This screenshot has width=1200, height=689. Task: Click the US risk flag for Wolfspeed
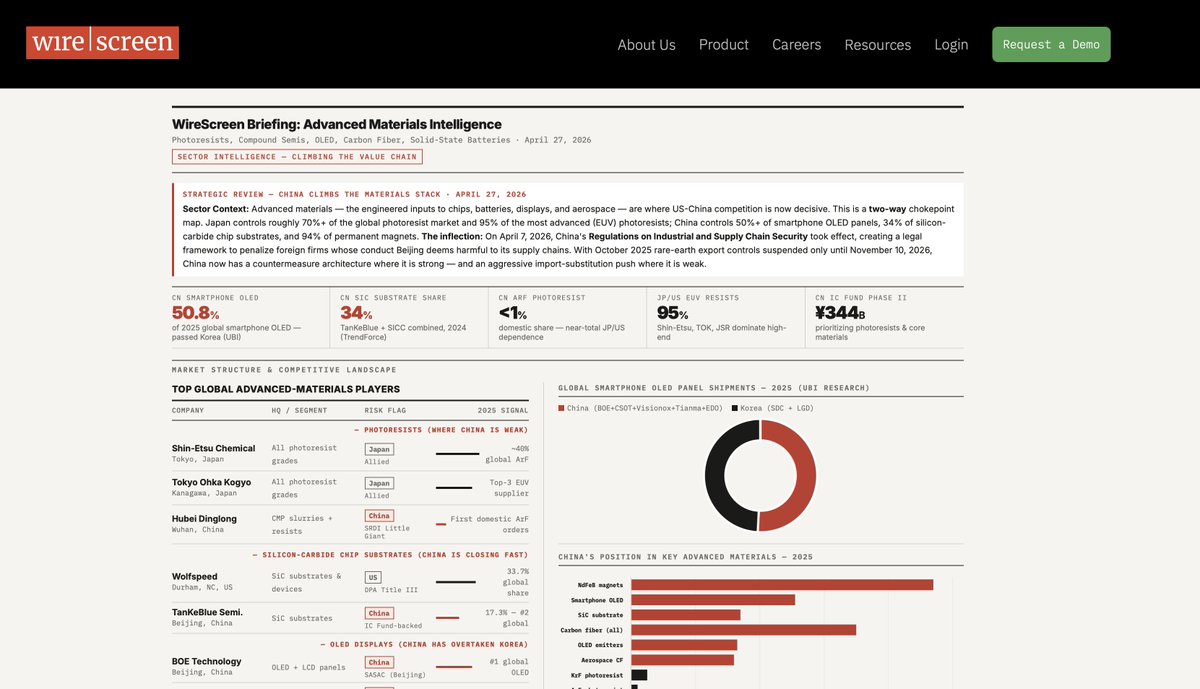coord(373,577)
